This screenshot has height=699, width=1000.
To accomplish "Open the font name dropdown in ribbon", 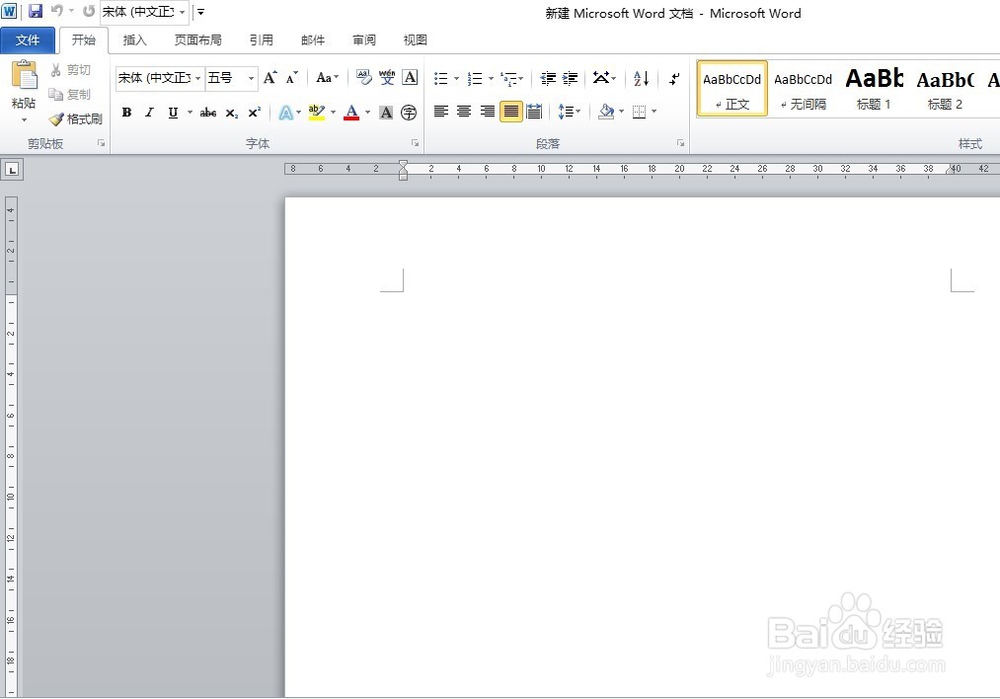I will point(198,78).
